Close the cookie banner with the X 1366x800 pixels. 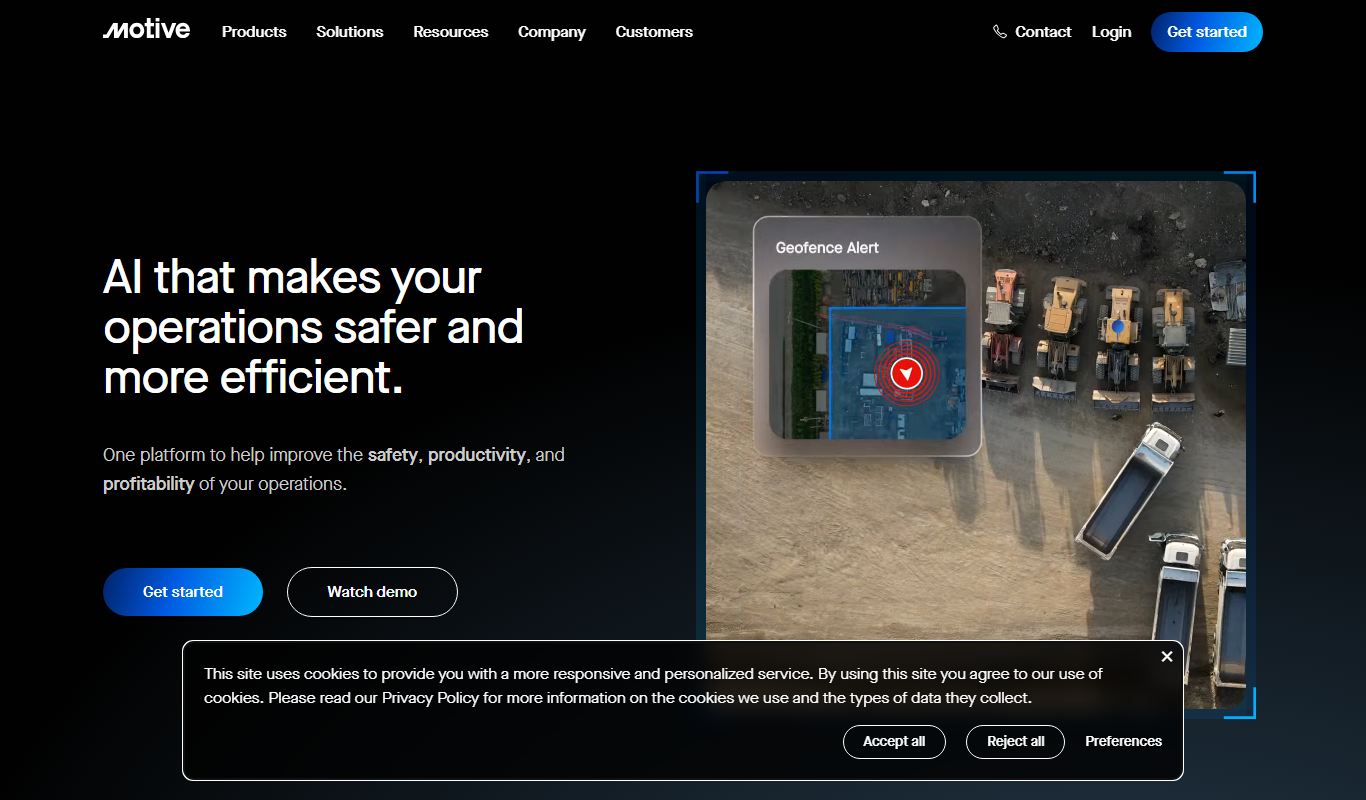pos(1167,656)
